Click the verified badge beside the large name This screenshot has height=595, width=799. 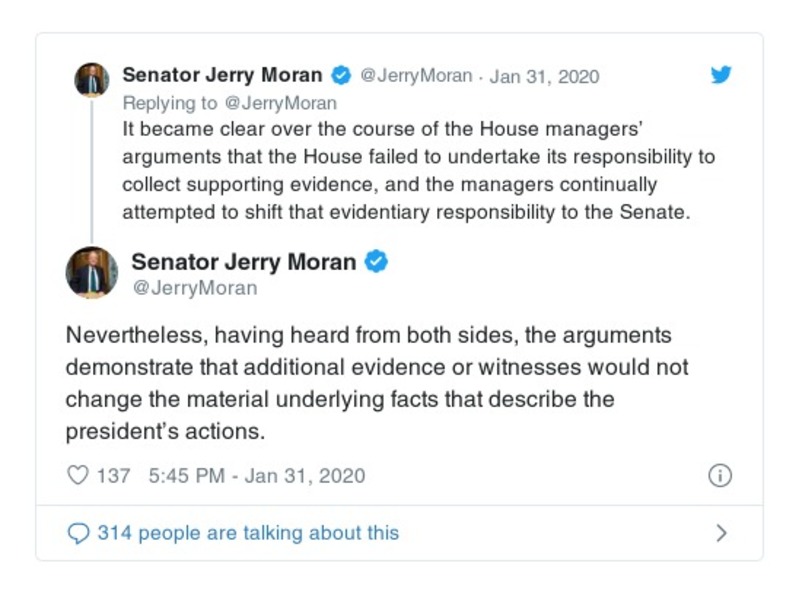pos(377,262)
